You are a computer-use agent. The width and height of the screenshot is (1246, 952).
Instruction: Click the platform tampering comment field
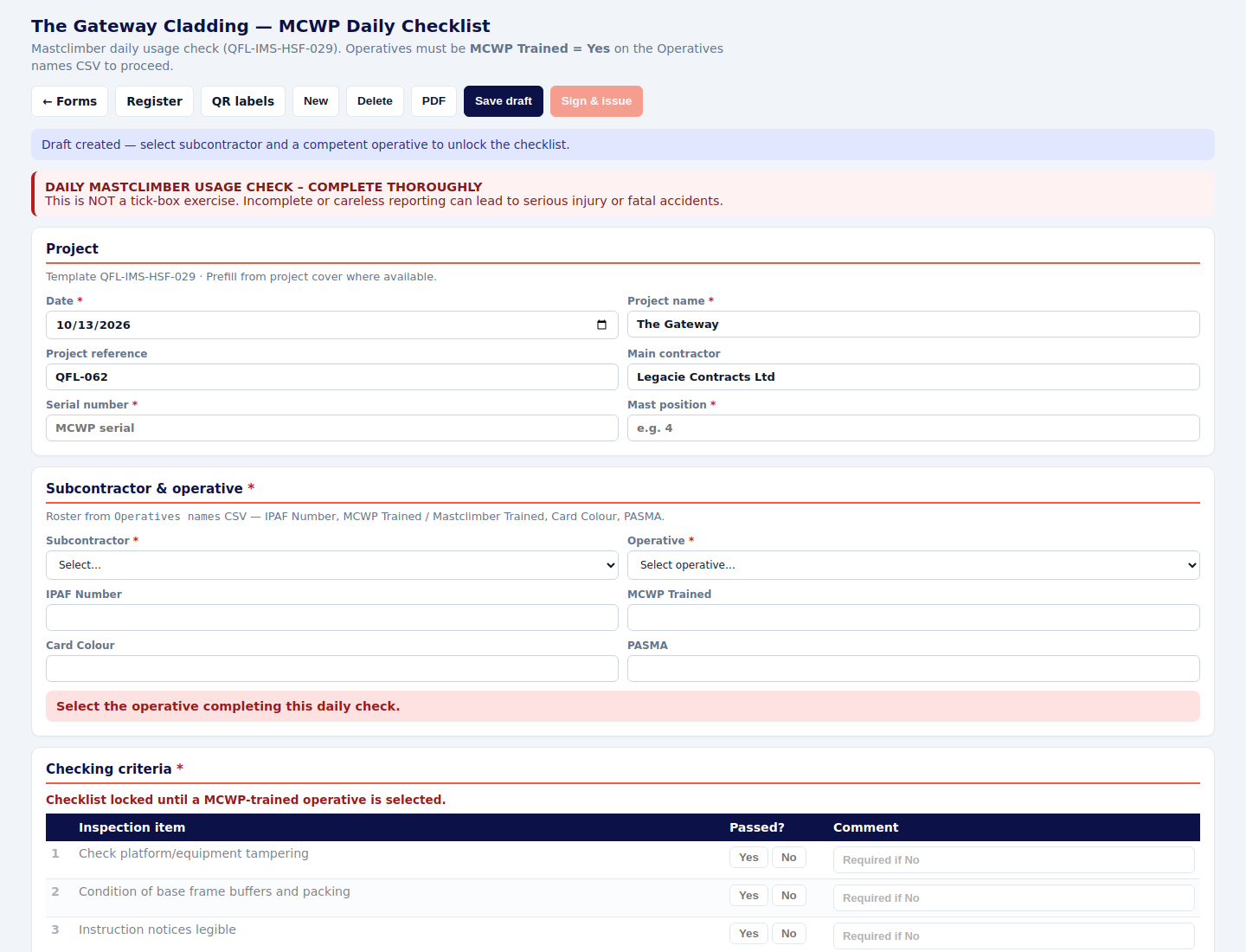click(x=1014, y=860)
